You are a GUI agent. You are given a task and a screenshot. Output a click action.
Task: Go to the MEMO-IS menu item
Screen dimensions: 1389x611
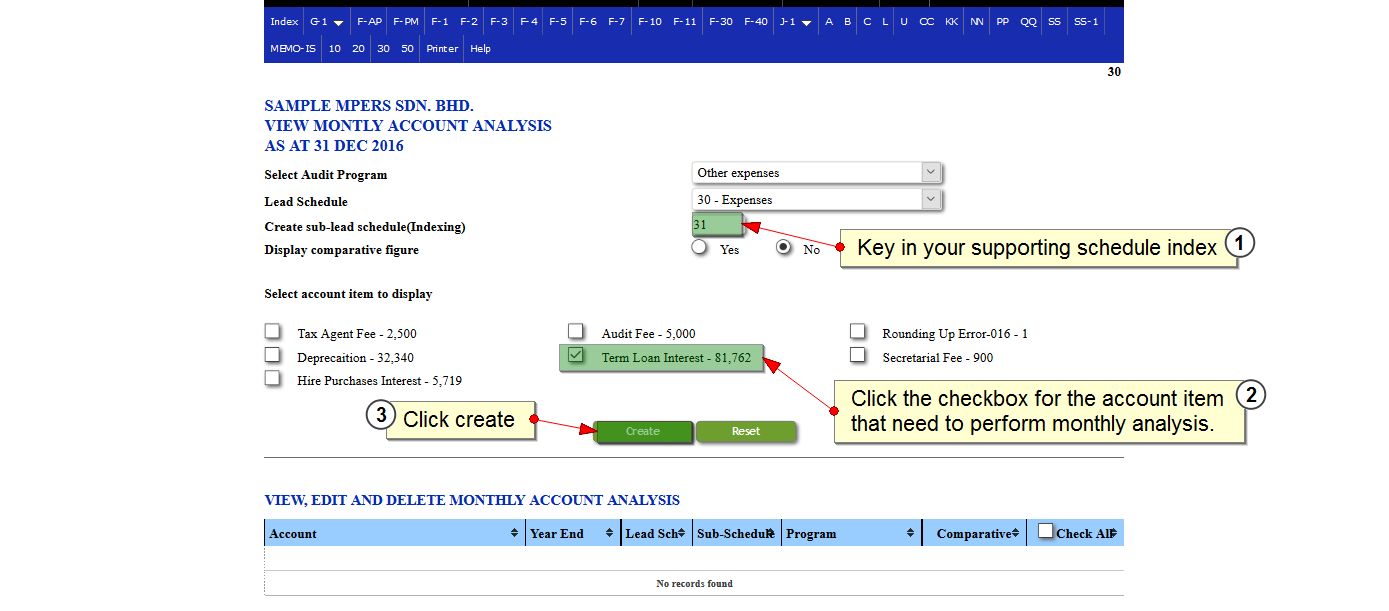point(292,48)
